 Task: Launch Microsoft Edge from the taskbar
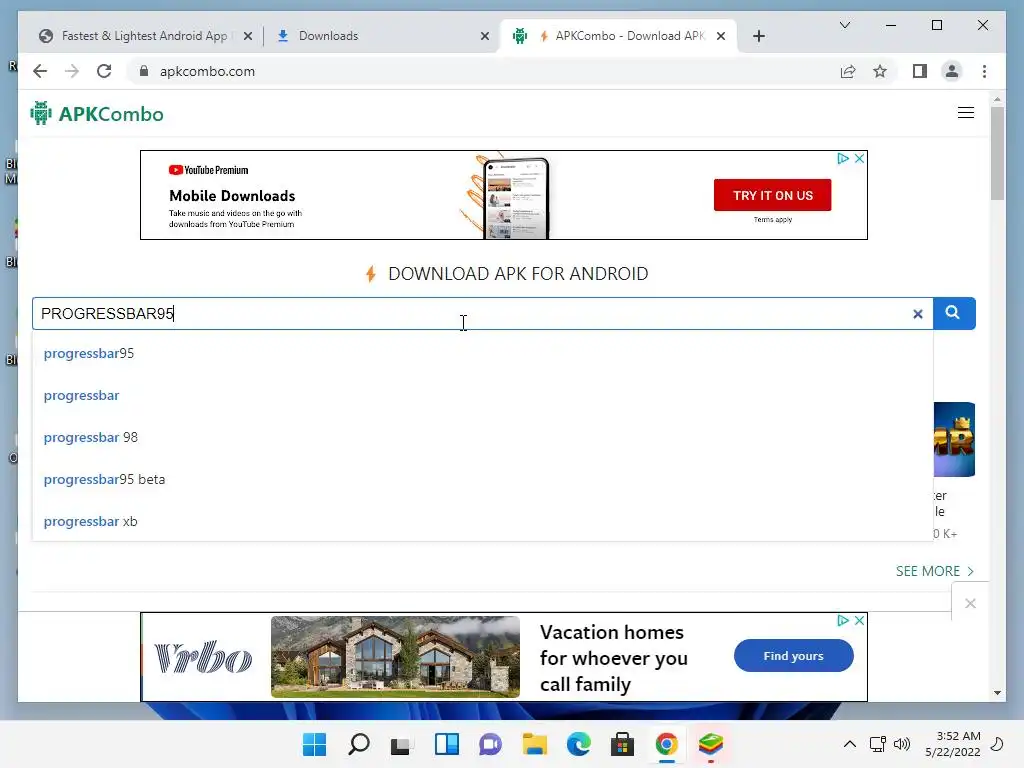tap(579, 744)
